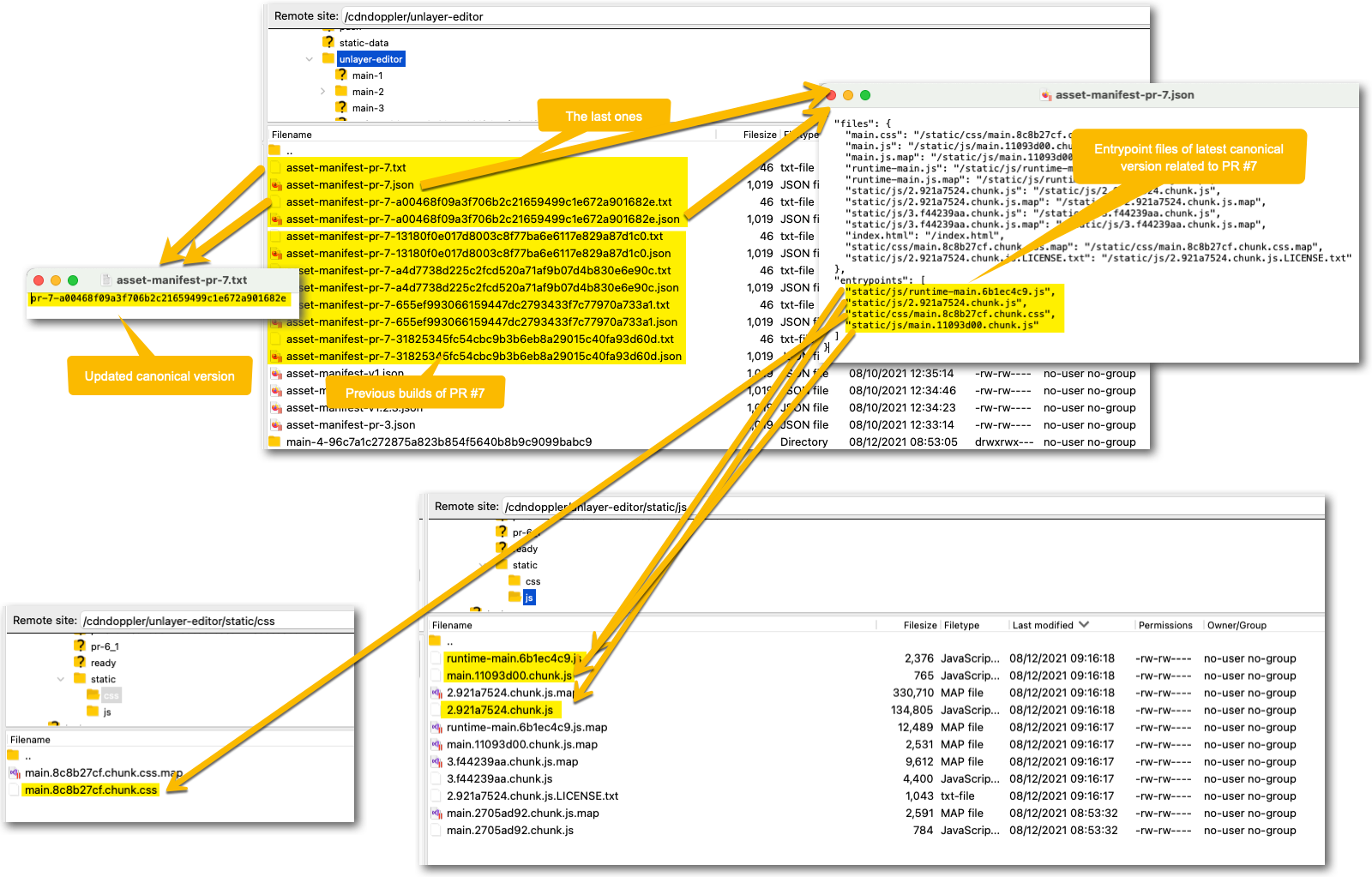Select asset-manifest-pr-7-13180f0e017d8003c8f77ba6e6117e829a87d1c0.txt
The image size is (1372, 877).
click(474, 236)
